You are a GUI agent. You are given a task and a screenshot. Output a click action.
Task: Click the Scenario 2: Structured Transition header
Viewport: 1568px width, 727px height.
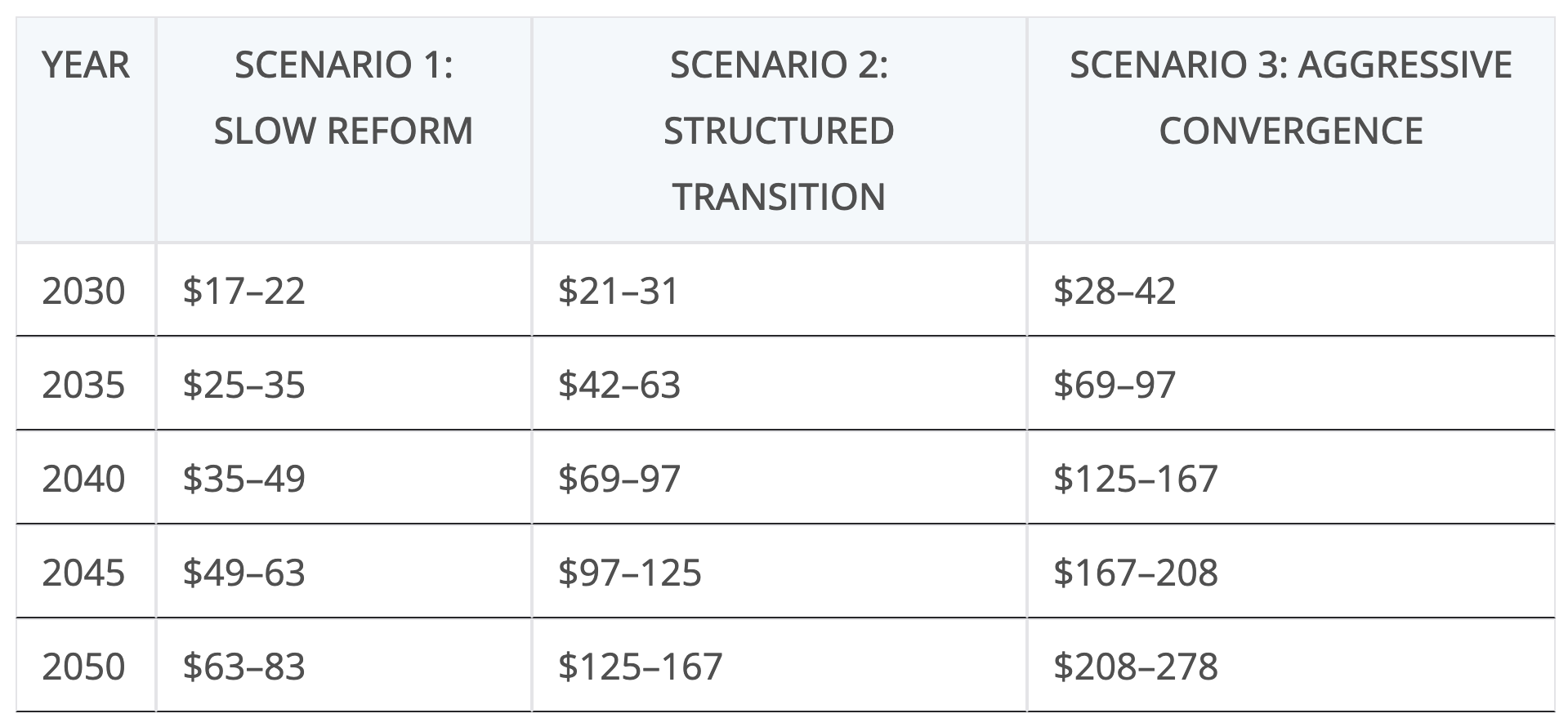(779, 131)
